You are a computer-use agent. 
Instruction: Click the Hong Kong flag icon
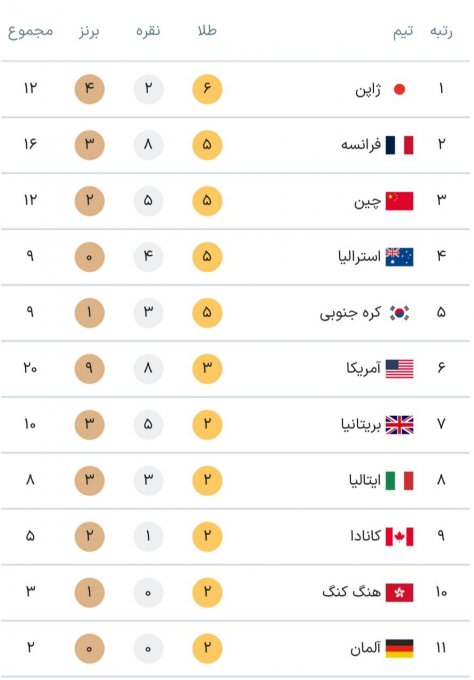(x=399, y=592)
